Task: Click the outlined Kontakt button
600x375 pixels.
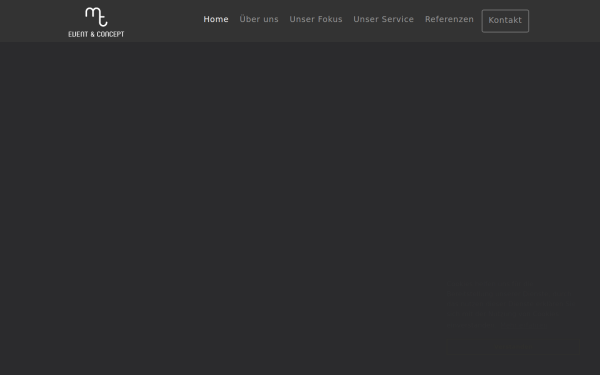Action: click(x=505, y=21)
